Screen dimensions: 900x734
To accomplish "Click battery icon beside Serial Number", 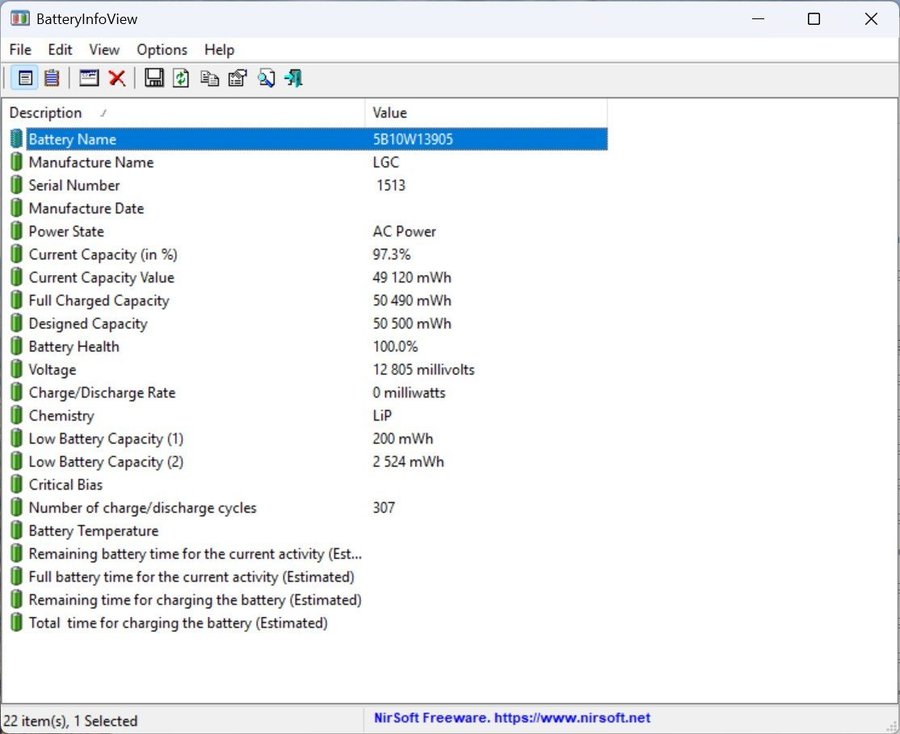I will (17, 185).
